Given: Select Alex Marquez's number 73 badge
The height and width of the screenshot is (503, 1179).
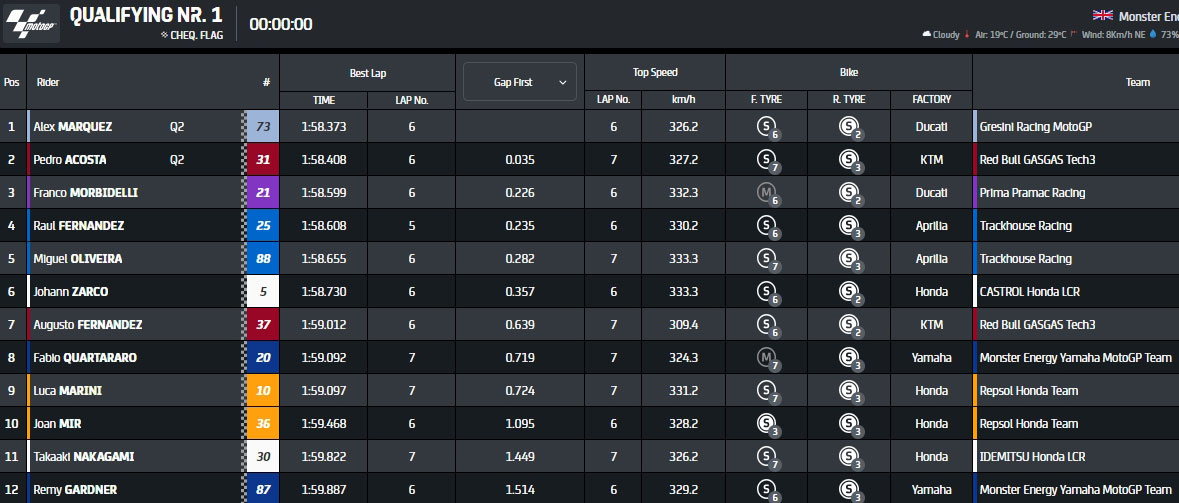Looking at the screenshot, I should (263, 127).
